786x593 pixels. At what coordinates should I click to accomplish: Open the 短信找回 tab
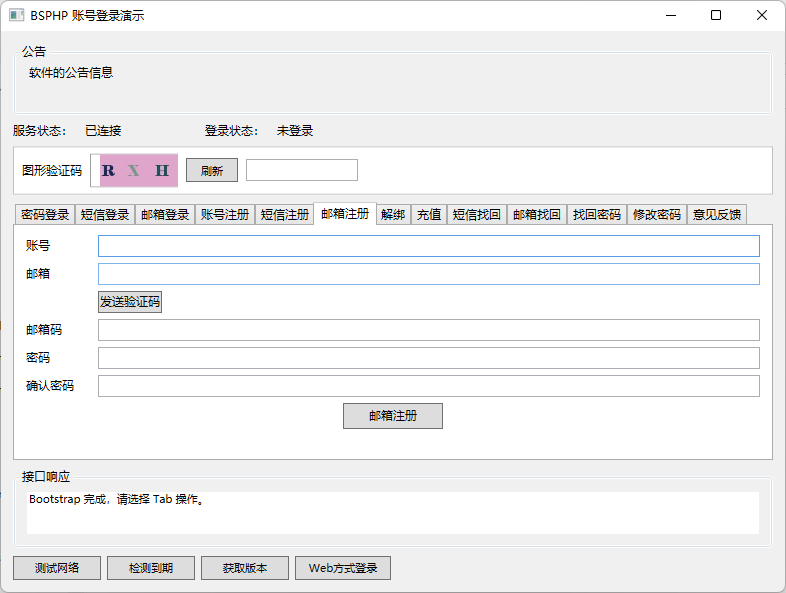pyautogui.click(x=477, y=215)
